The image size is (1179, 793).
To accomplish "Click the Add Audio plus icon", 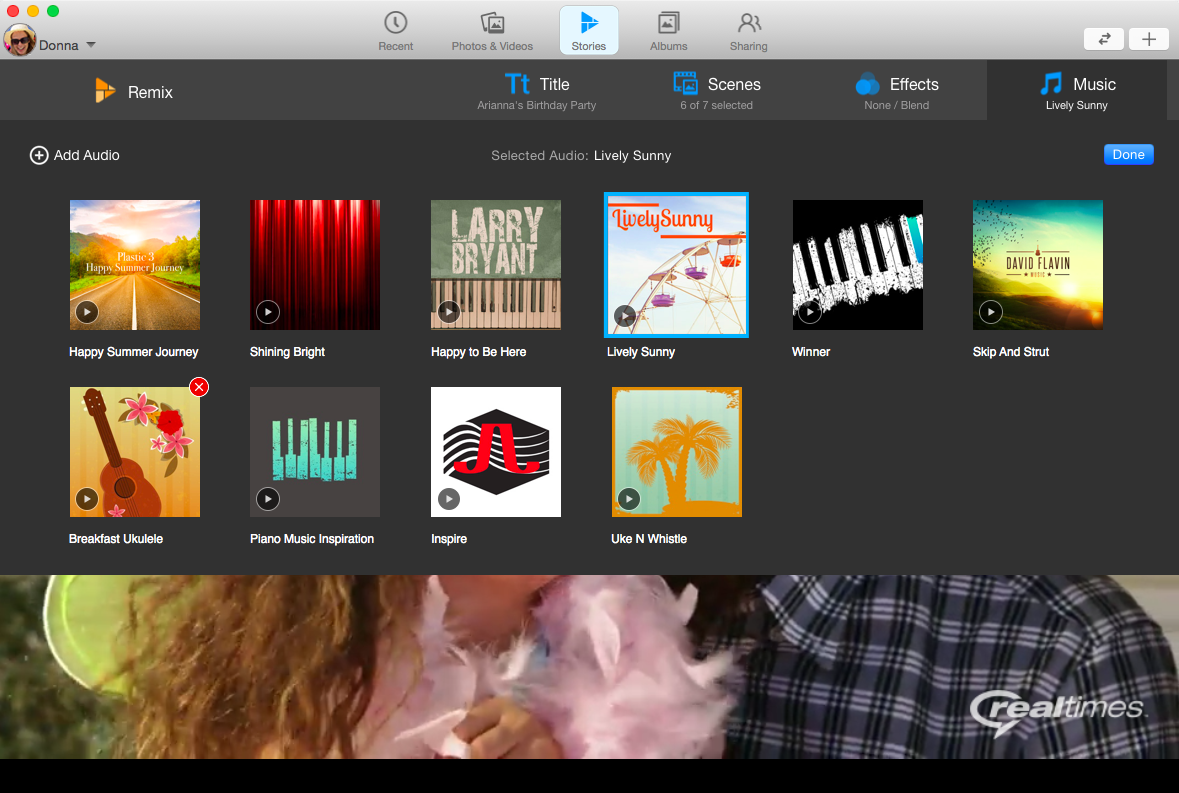I will point(39,155).
